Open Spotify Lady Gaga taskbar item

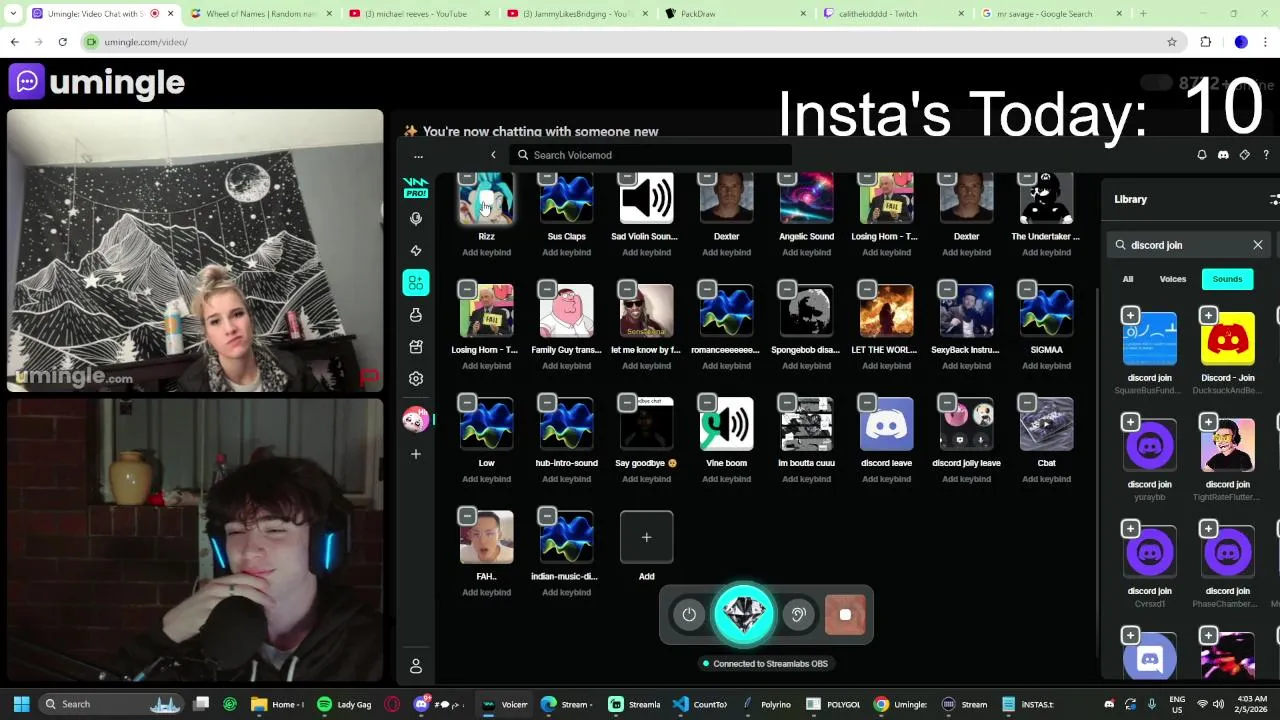point(343,704)
